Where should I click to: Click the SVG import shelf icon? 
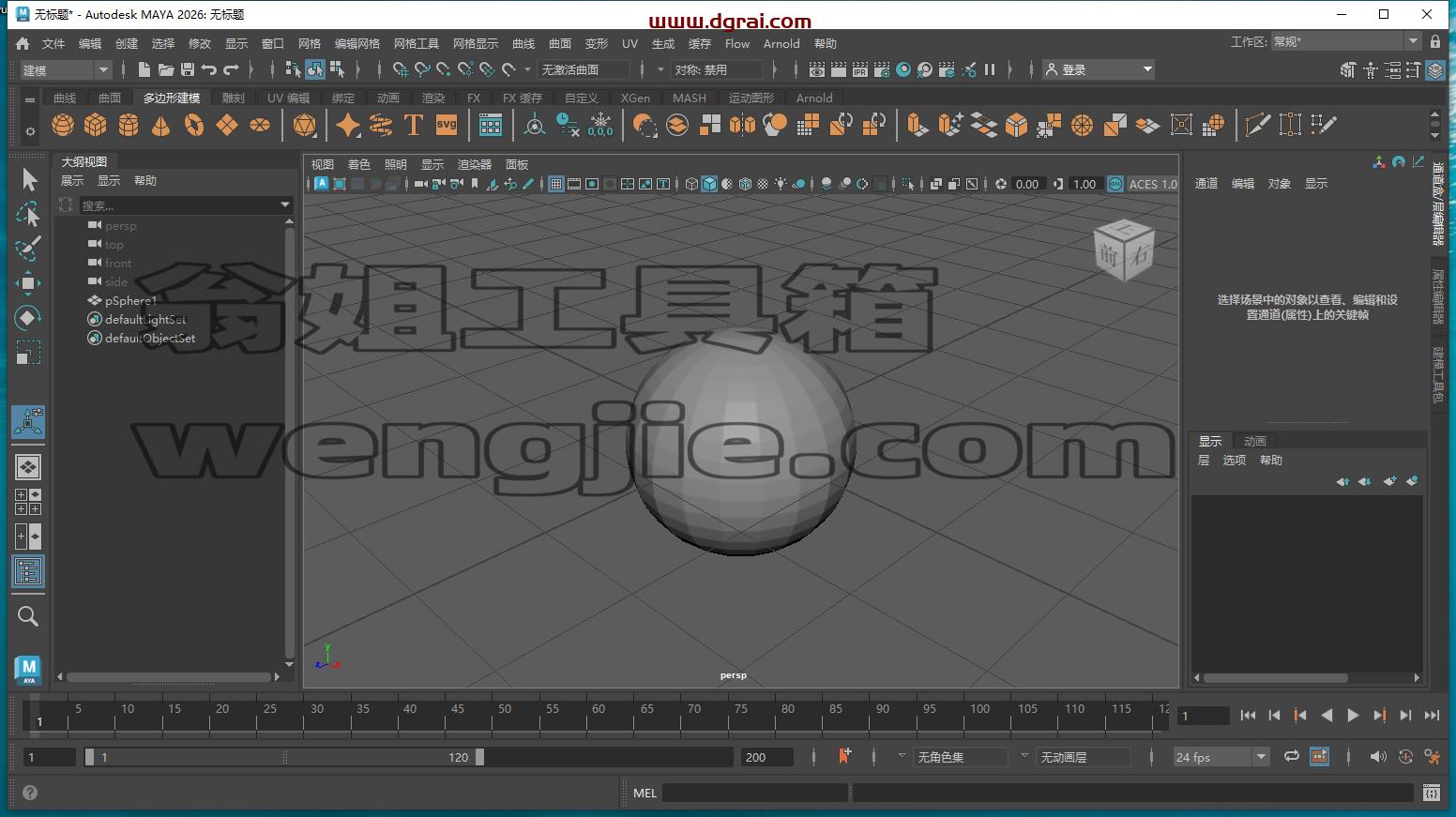(x=447, y=125)
